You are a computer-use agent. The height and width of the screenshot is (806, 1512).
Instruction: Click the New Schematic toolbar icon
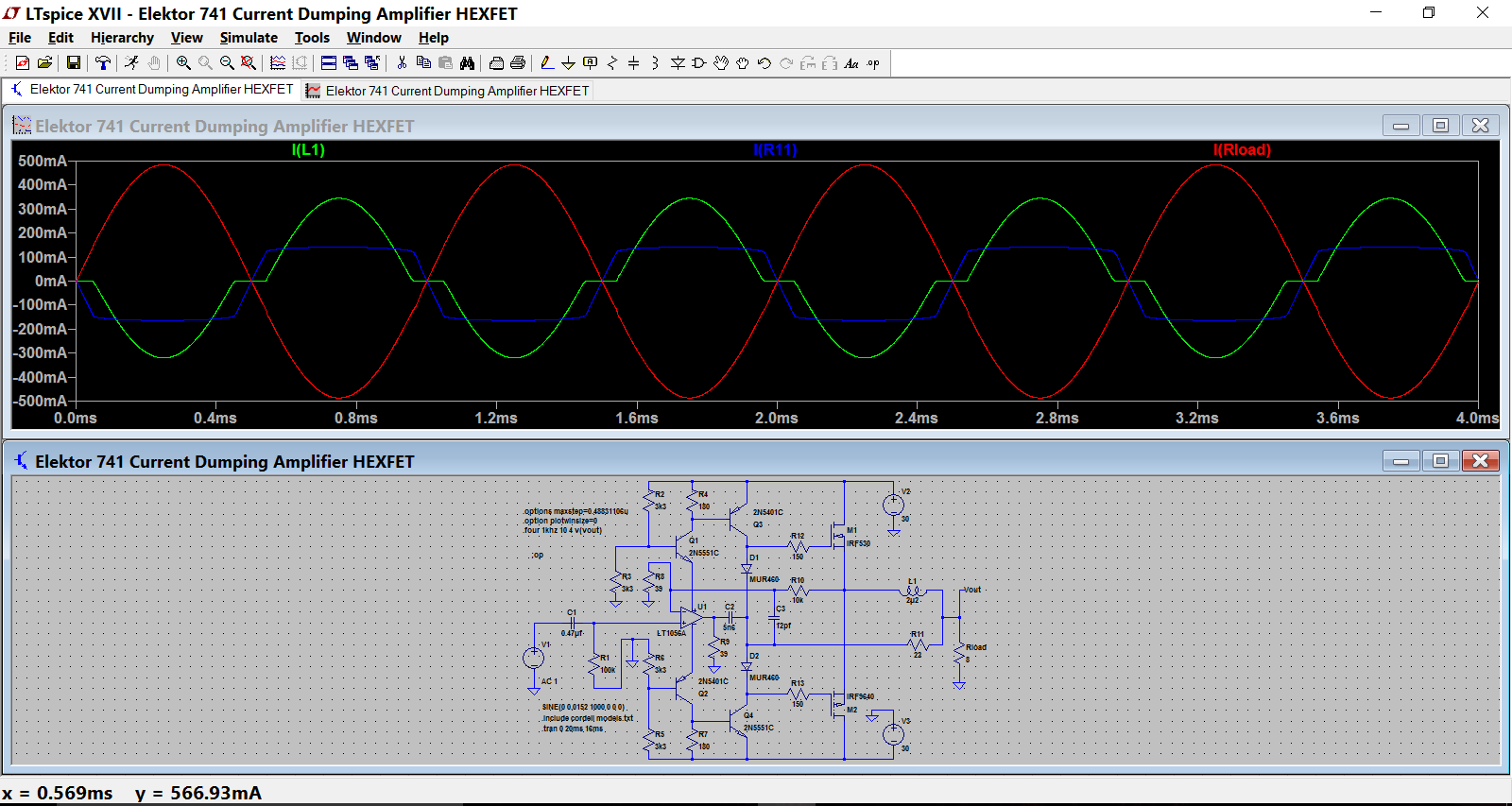23,63
